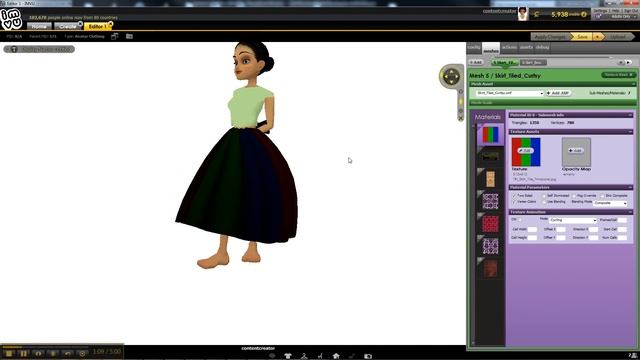This screenshot has height=360, width=640.
Task: Click the IMVU logo
Action: click(x=11, y=19)
